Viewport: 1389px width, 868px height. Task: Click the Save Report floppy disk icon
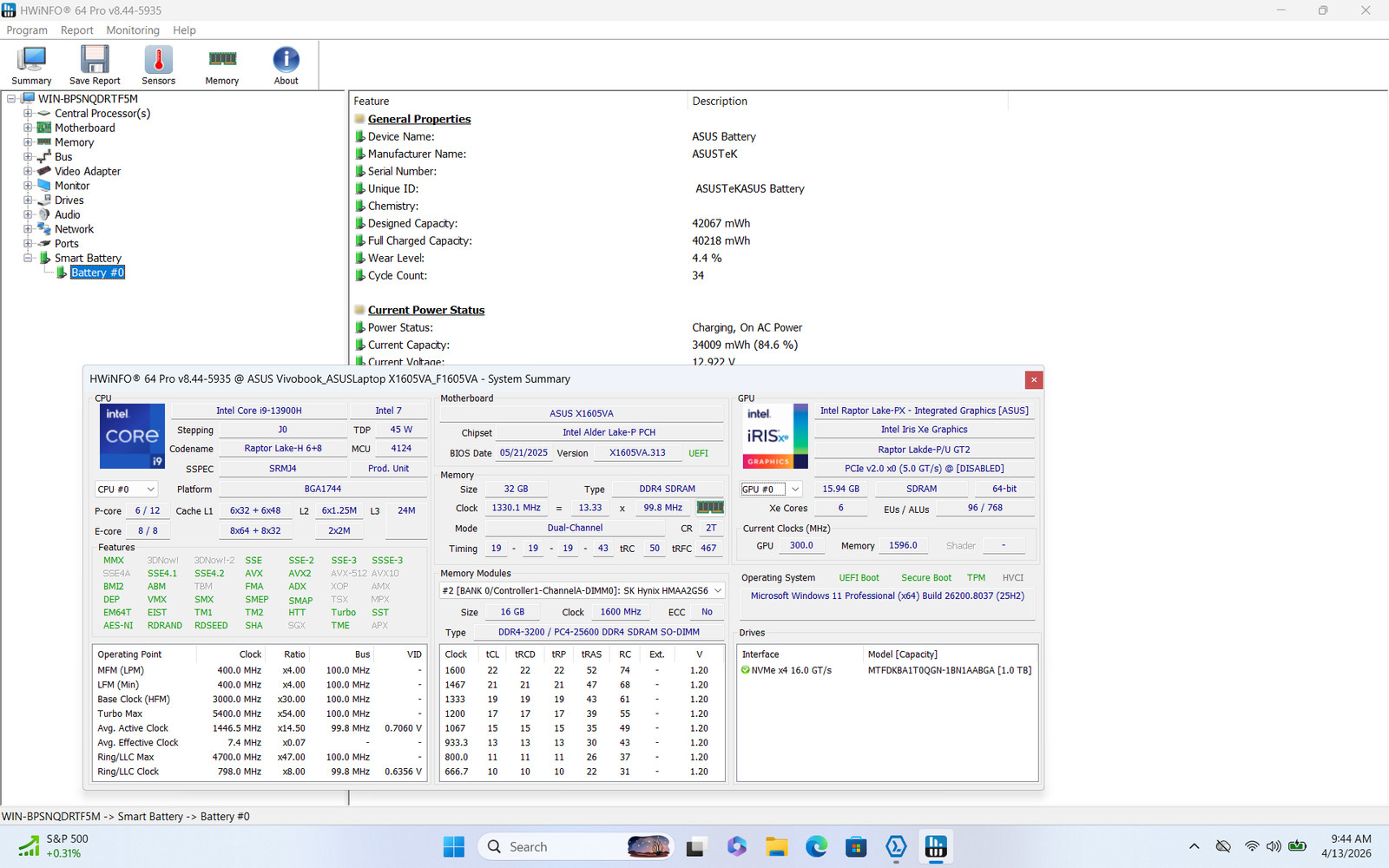click(x=95, y=59)
